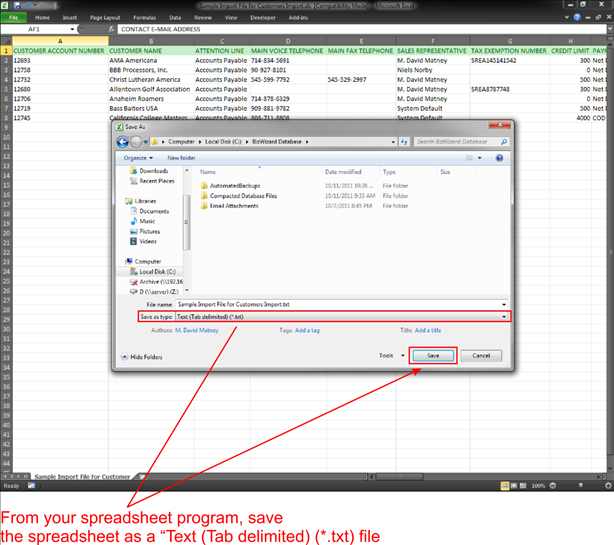Click the New folder button
Image resolution: width=614 pixels, height=545 pixels.
click(181, 158)
